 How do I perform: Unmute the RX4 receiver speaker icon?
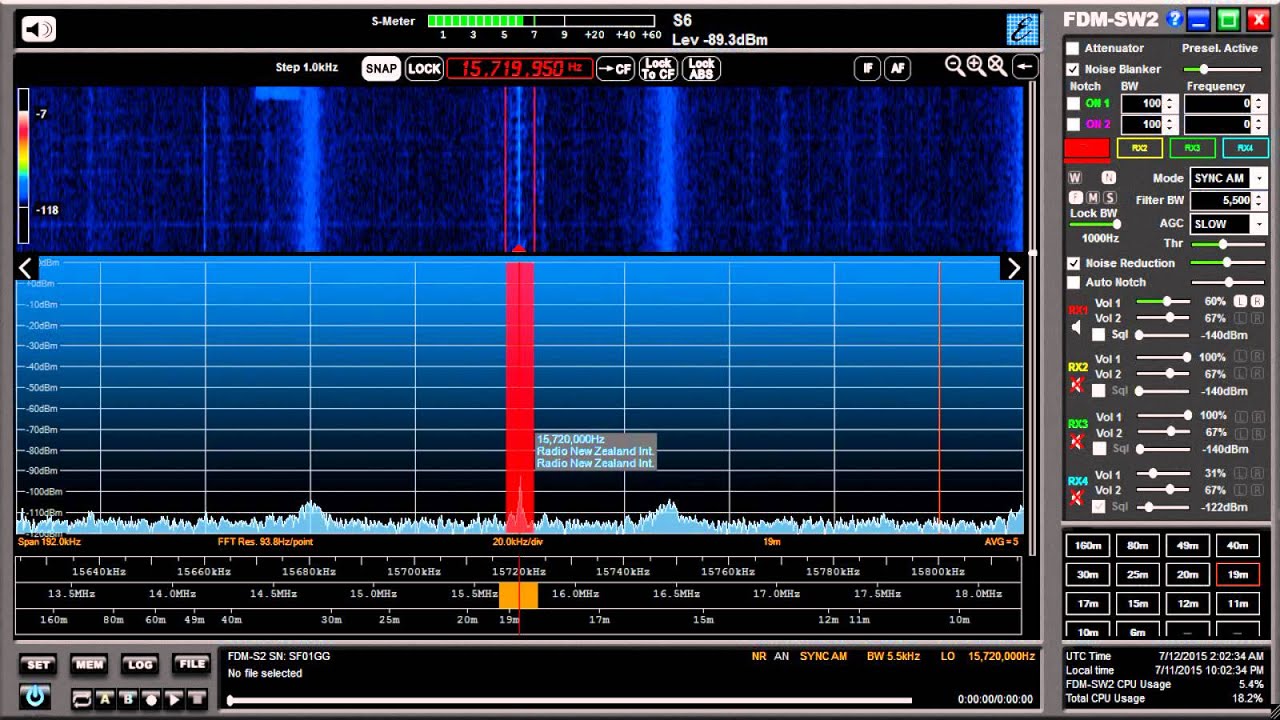(x=1077, y=497)
